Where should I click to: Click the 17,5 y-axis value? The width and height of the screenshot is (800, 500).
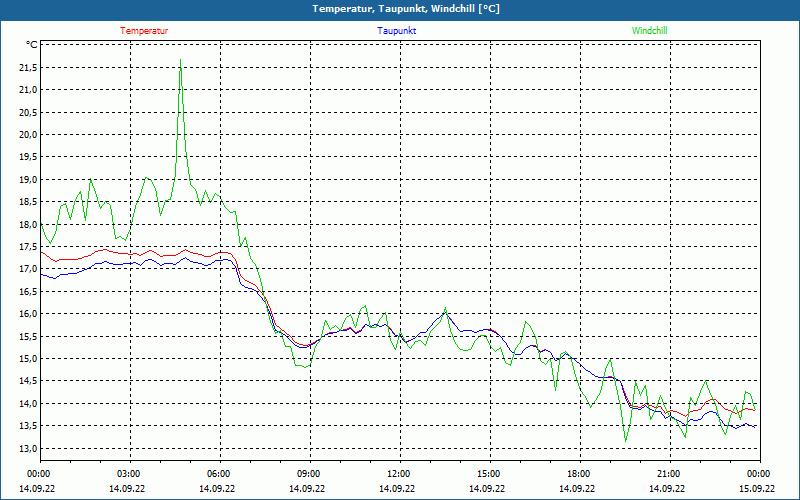click(x=28, y=246)
